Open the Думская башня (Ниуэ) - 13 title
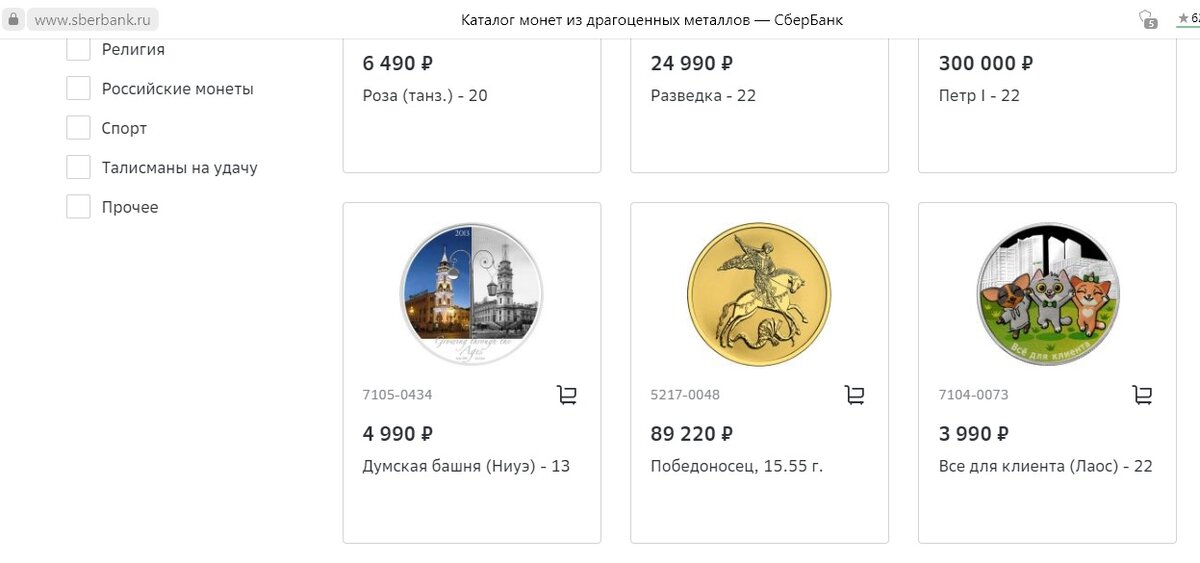 [466, 466]
